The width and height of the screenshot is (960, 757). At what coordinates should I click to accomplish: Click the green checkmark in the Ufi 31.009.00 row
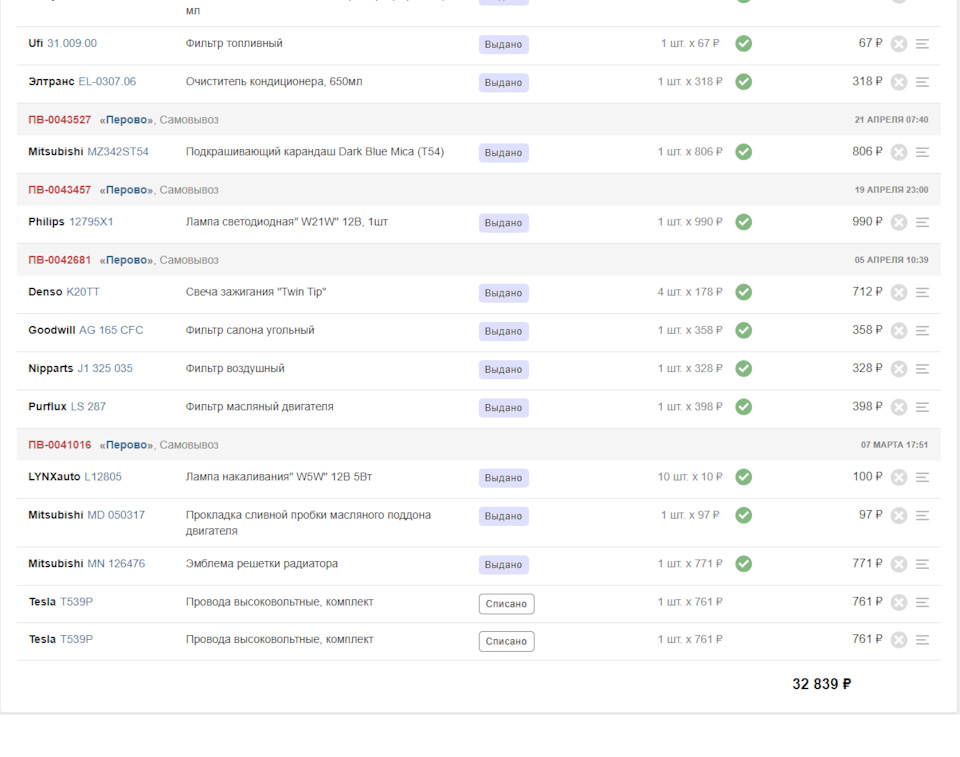[x=743, y=43]
